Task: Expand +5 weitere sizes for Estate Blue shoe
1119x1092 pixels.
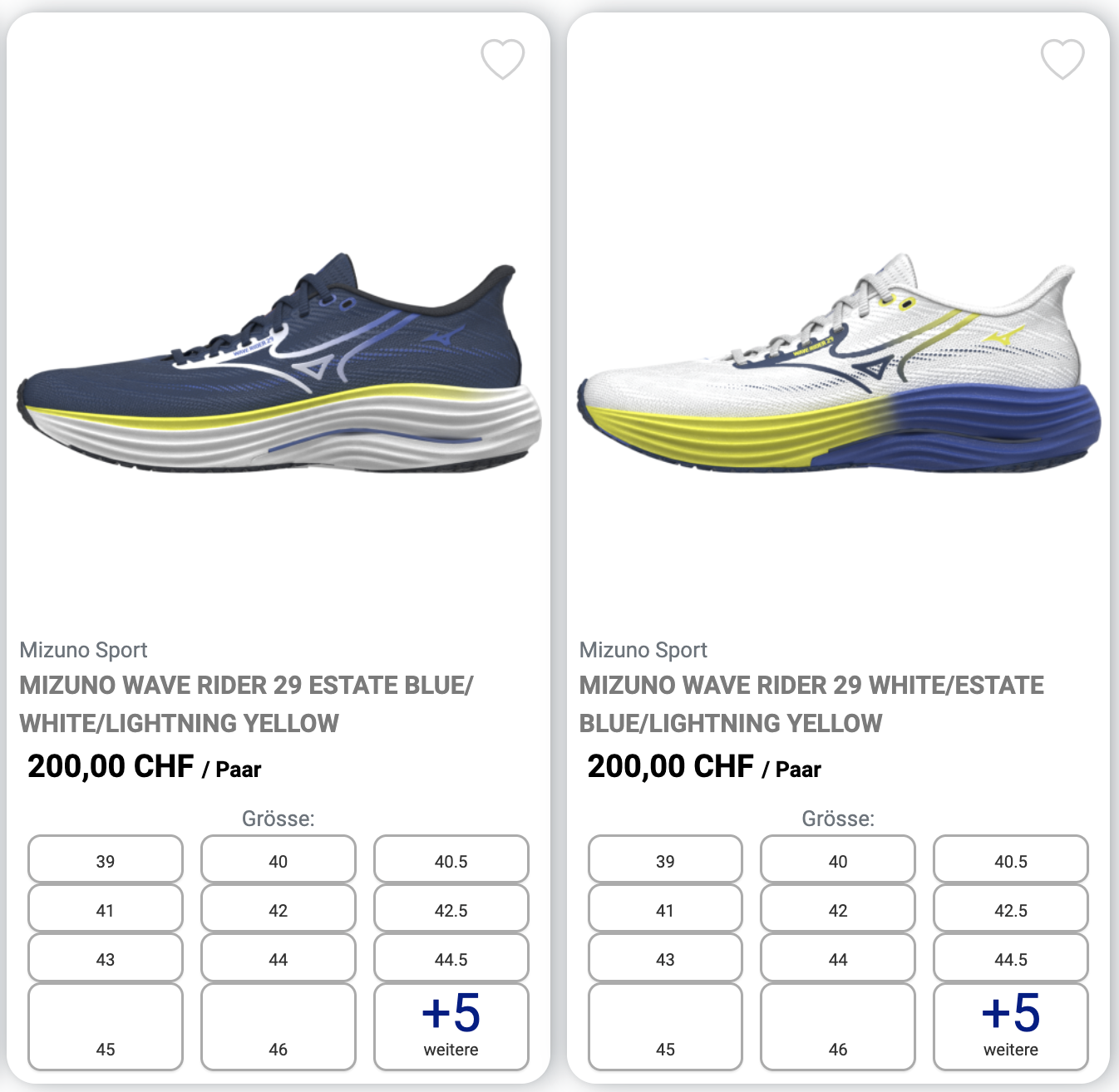Action: pos(451,1027)
